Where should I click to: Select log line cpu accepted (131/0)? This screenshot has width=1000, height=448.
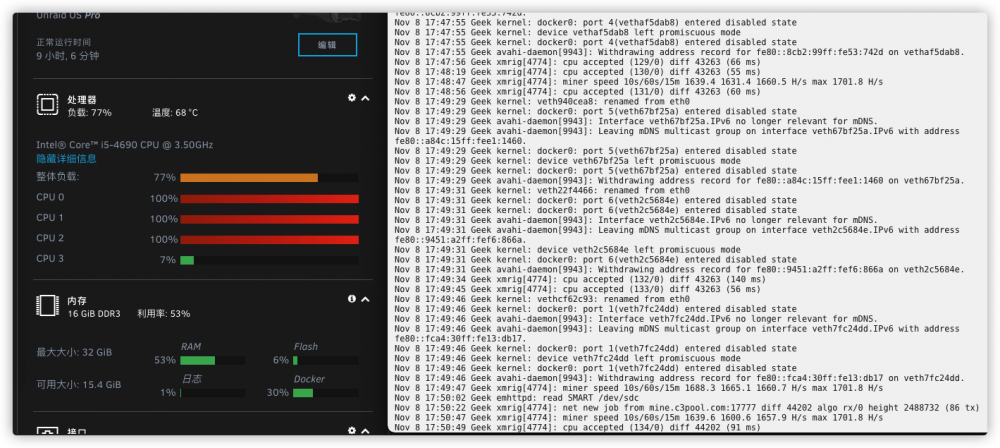[x=577, y=91]
